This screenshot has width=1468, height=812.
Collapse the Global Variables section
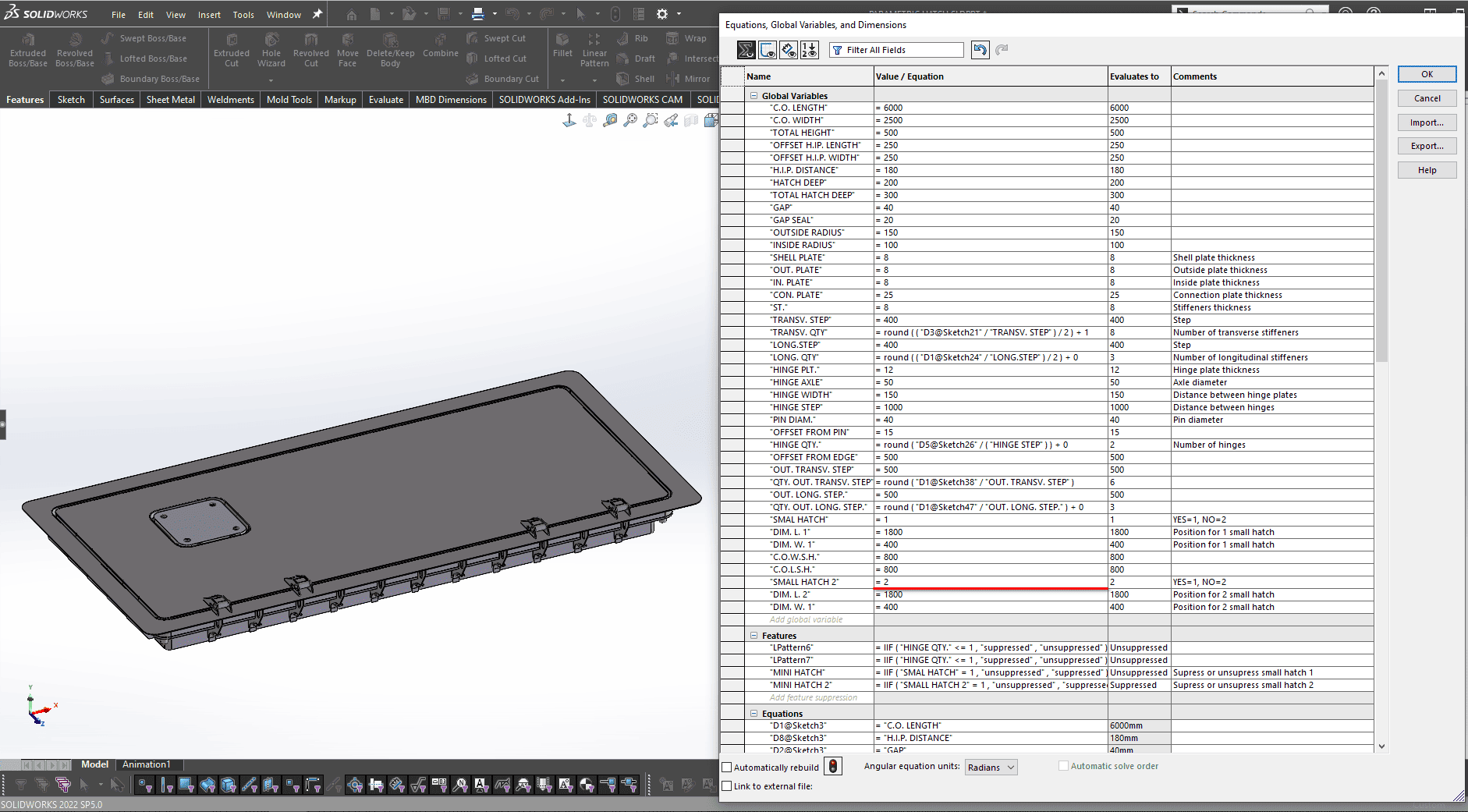(x=754, y=96)
